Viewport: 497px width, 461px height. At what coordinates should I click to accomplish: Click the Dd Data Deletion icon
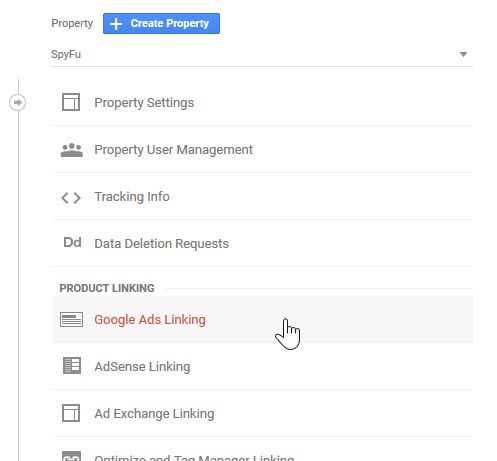(x=72, y=242)
